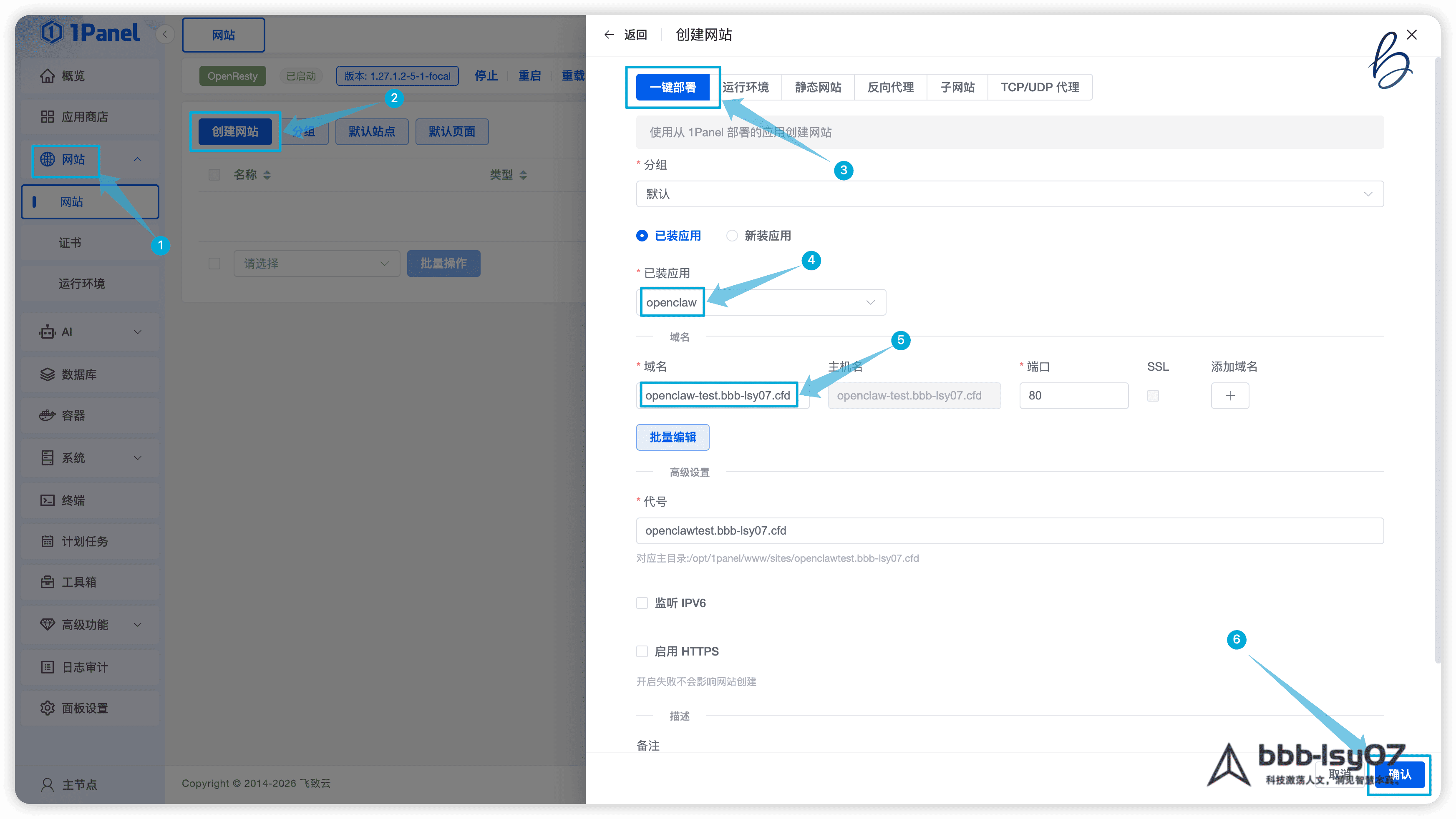Open Database stack icon in sidebar

tap(48, 374)
